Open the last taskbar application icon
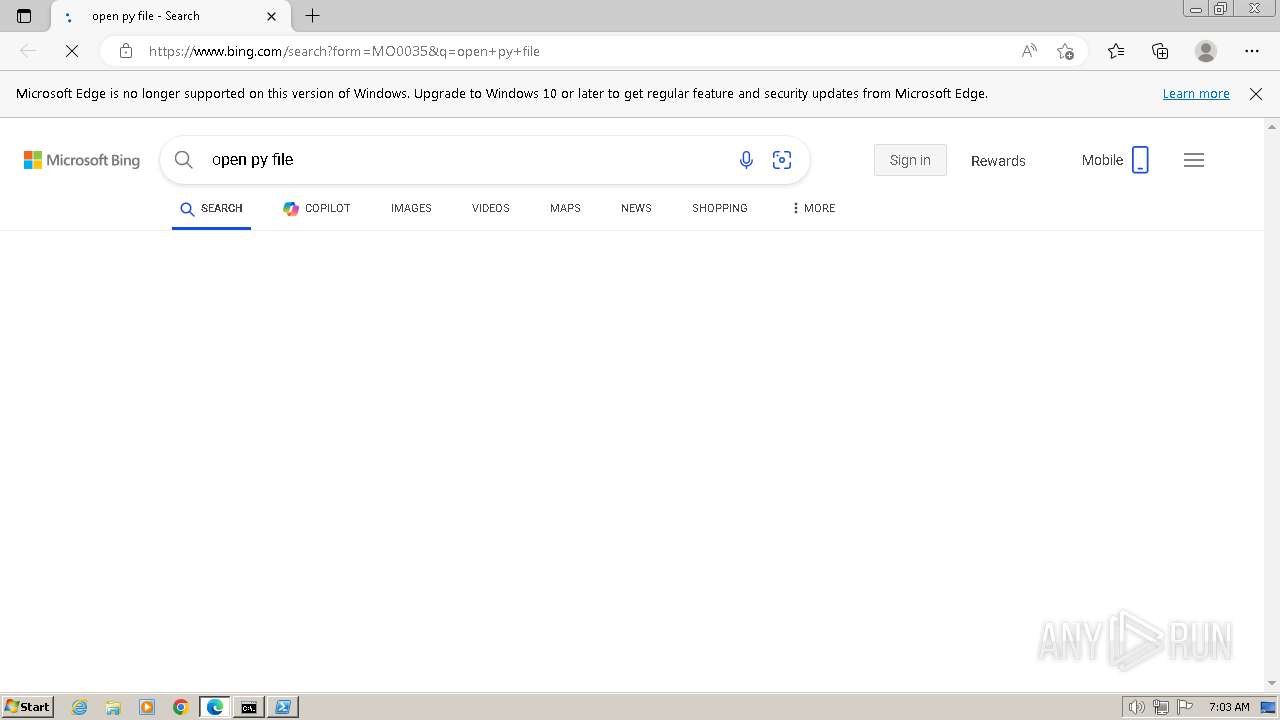This screenshot has height=720, width=1280. 283,707
